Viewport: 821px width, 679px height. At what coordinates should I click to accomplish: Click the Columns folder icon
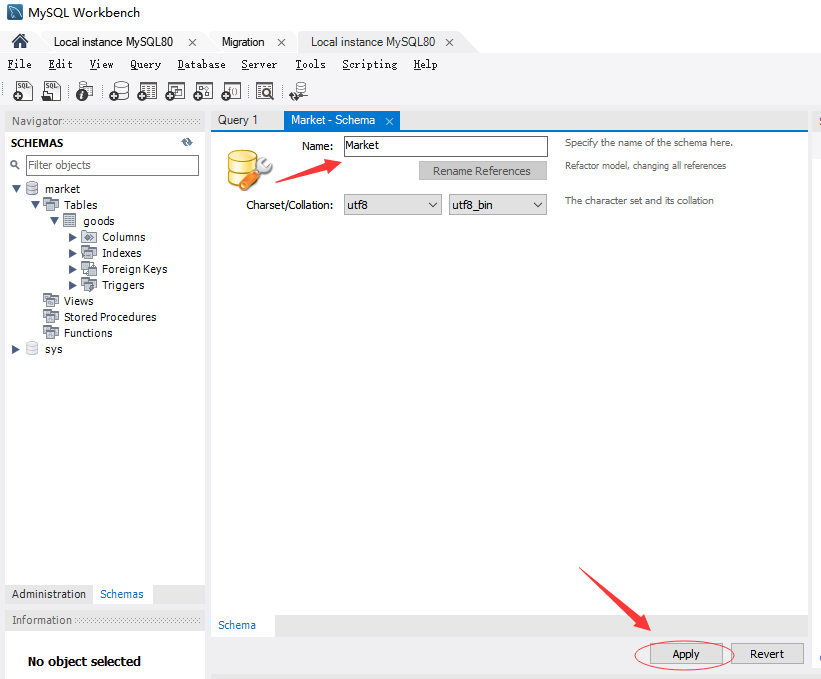tap(89, 237)
